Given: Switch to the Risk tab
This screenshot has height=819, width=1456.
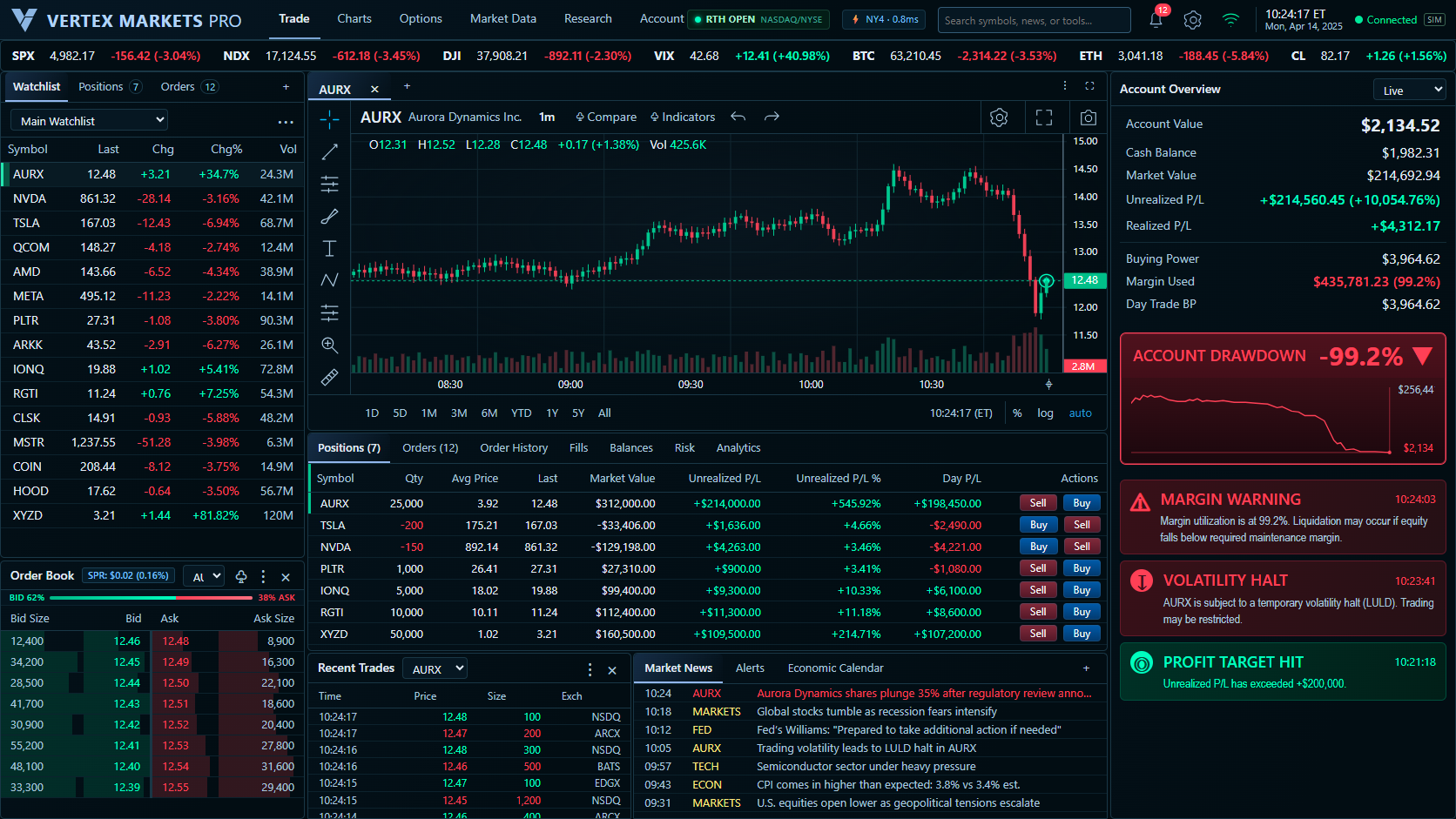Looking at the screenshot, I should pos(684,448).
